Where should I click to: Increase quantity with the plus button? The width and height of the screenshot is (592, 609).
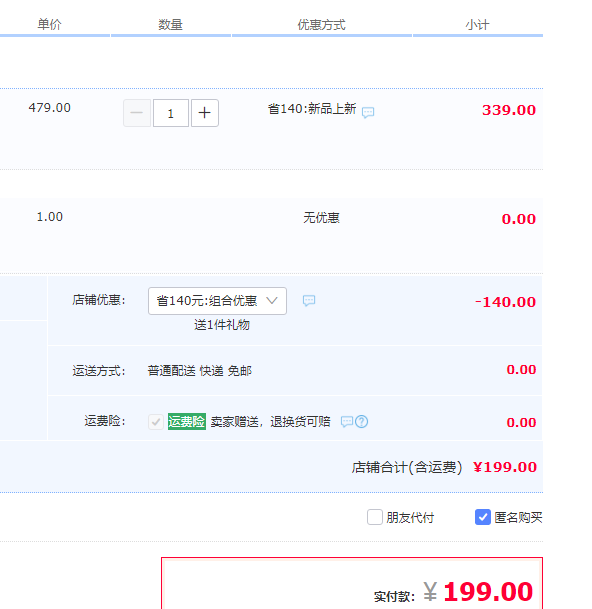205,113
